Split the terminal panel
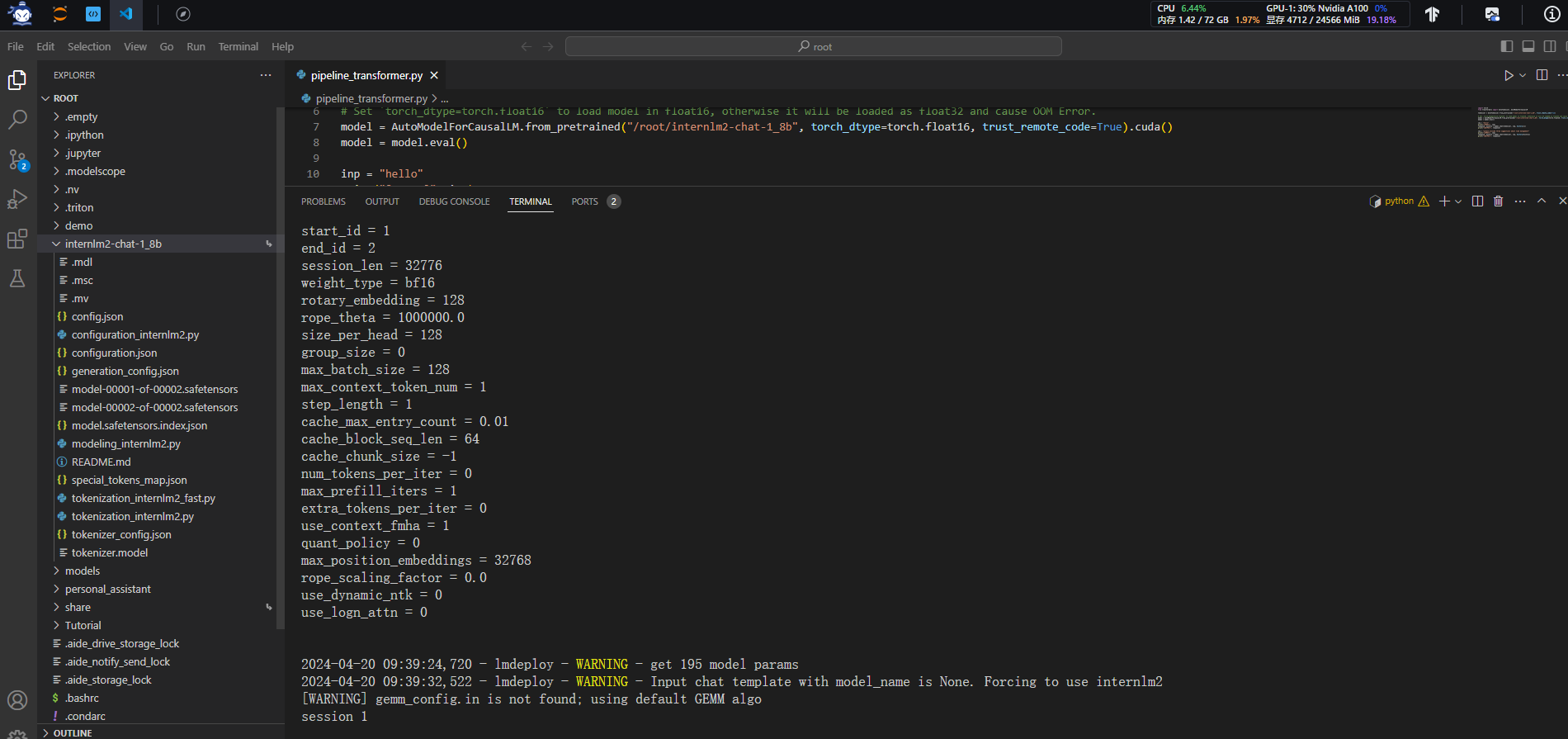 [x=1477, y=201]
